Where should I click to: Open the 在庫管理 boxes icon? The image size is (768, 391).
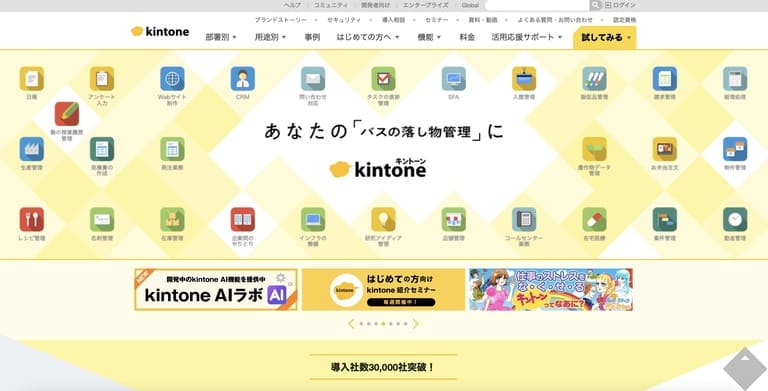click(x=172, y=220)
